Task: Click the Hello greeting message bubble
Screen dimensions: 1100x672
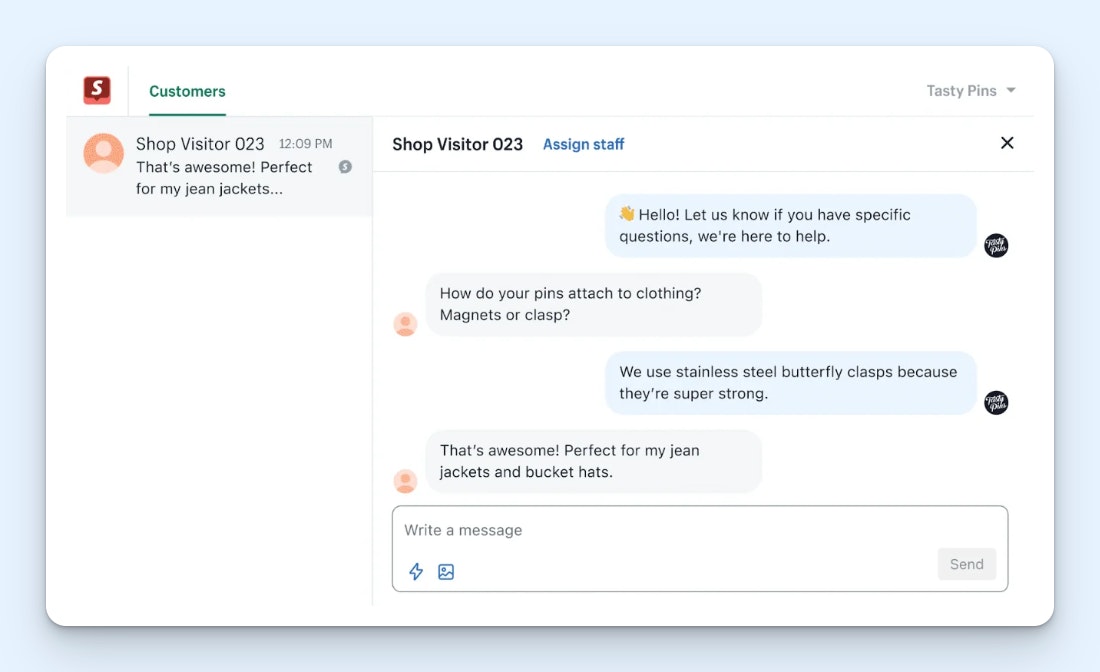Action: pos(790,226)
